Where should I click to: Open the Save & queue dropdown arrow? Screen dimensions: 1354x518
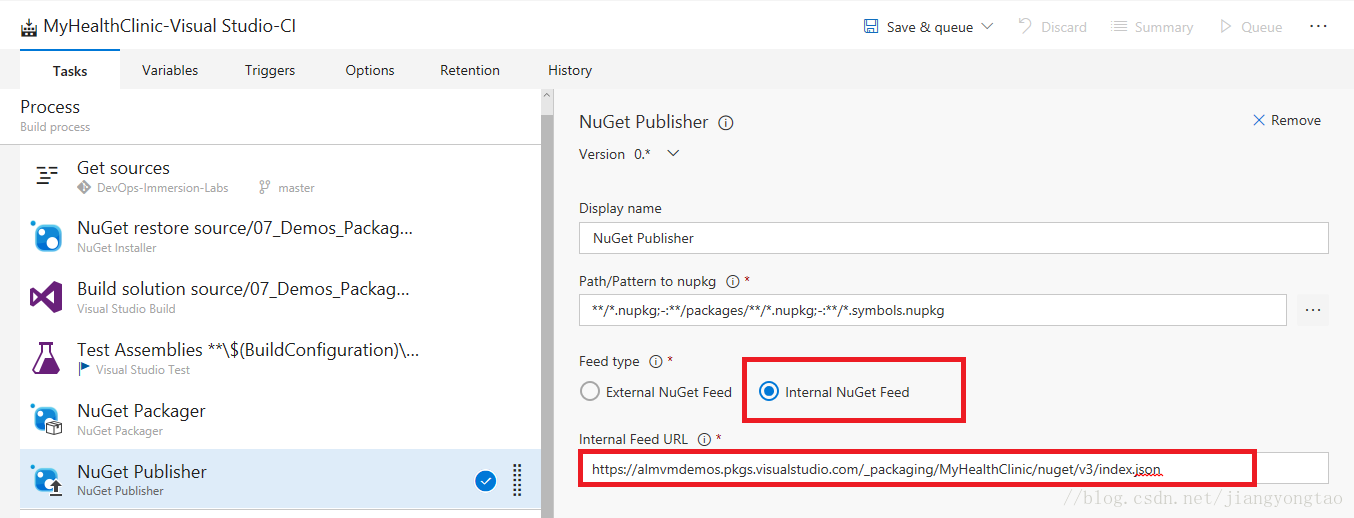tap(987, 26)
